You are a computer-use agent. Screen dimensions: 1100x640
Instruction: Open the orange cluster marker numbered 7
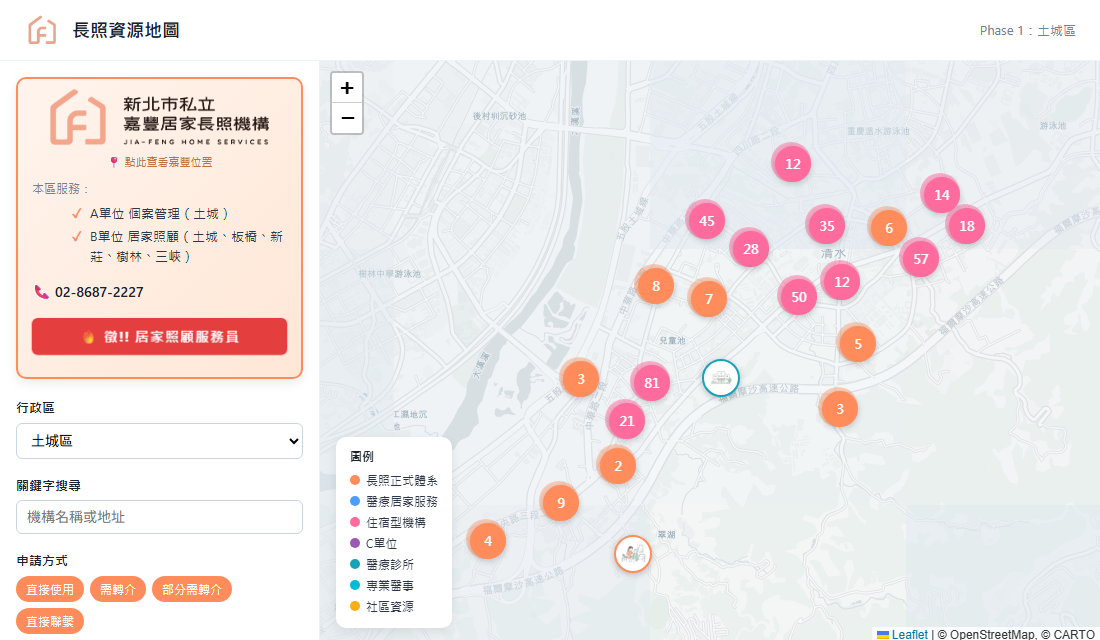tap(709, 298)
